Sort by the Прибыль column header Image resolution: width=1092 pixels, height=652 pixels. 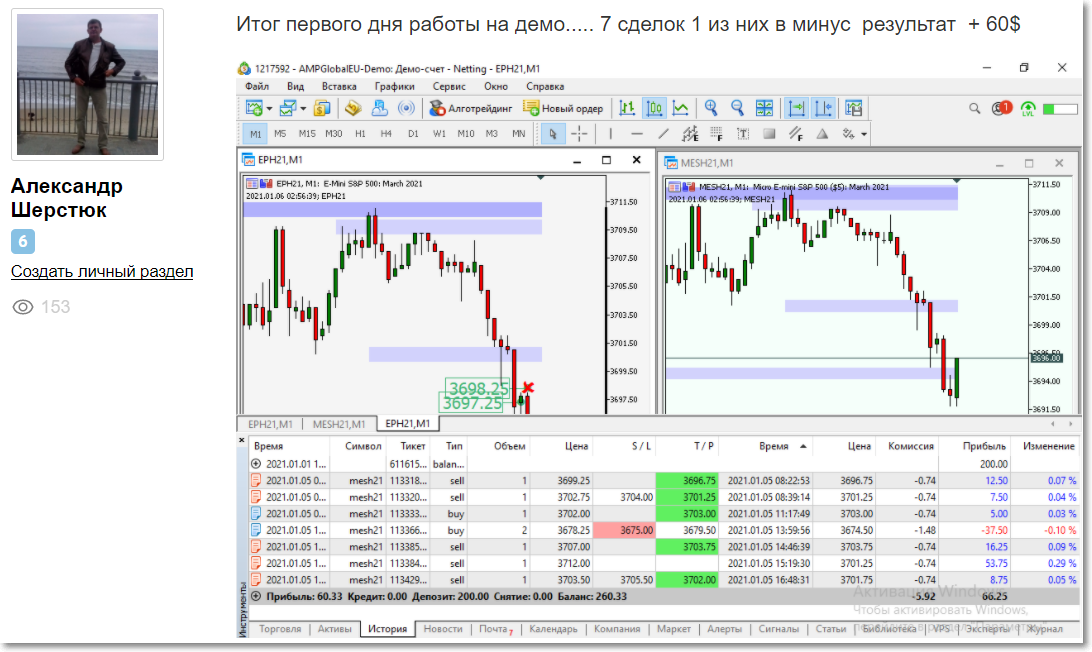tap(984, 446)
